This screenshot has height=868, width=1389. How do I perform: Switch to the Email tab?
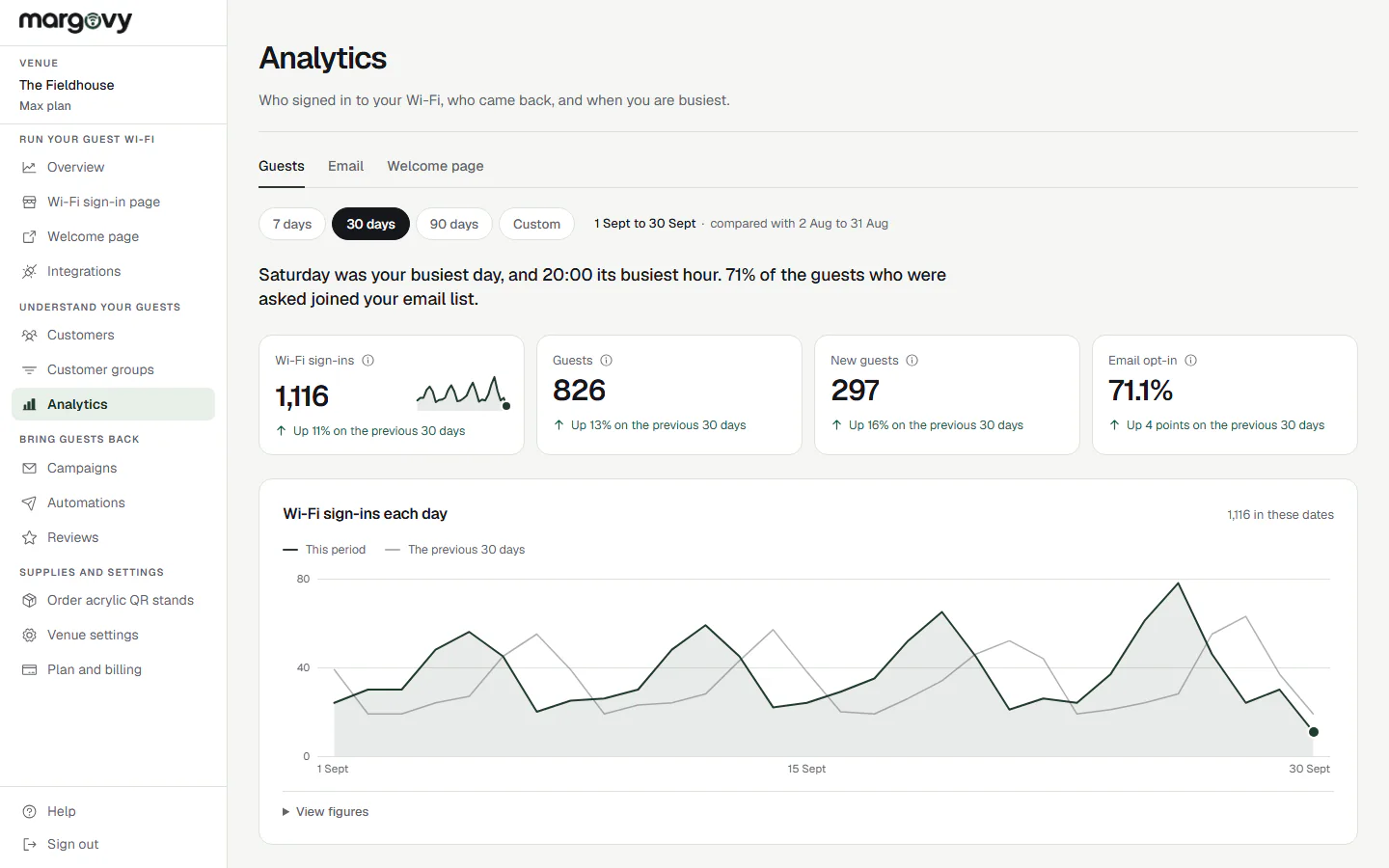345,166
